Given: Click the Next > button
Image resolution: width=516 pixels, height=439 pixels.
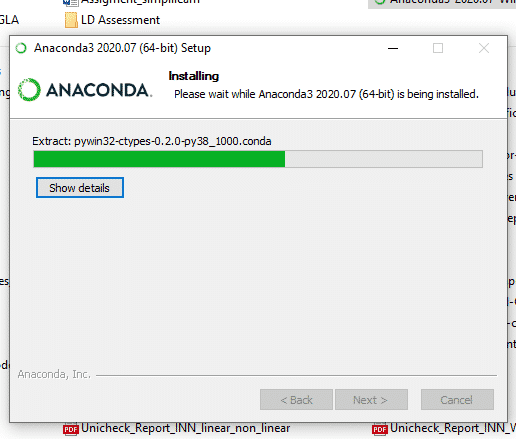Looking at the screenshot, I should pyautogui.click(x=371, y=400).
